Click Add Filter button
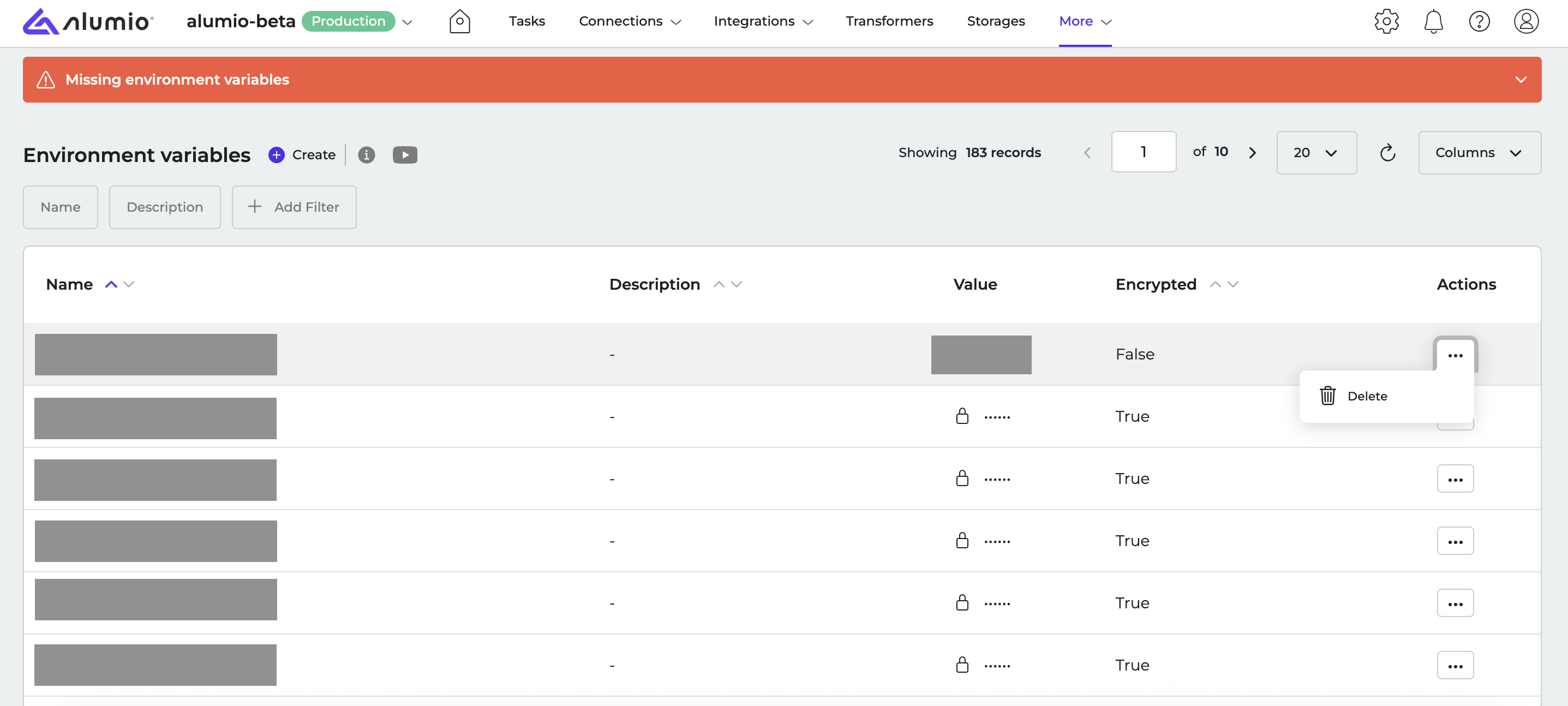1568x706 pixels. coord(294,207)
